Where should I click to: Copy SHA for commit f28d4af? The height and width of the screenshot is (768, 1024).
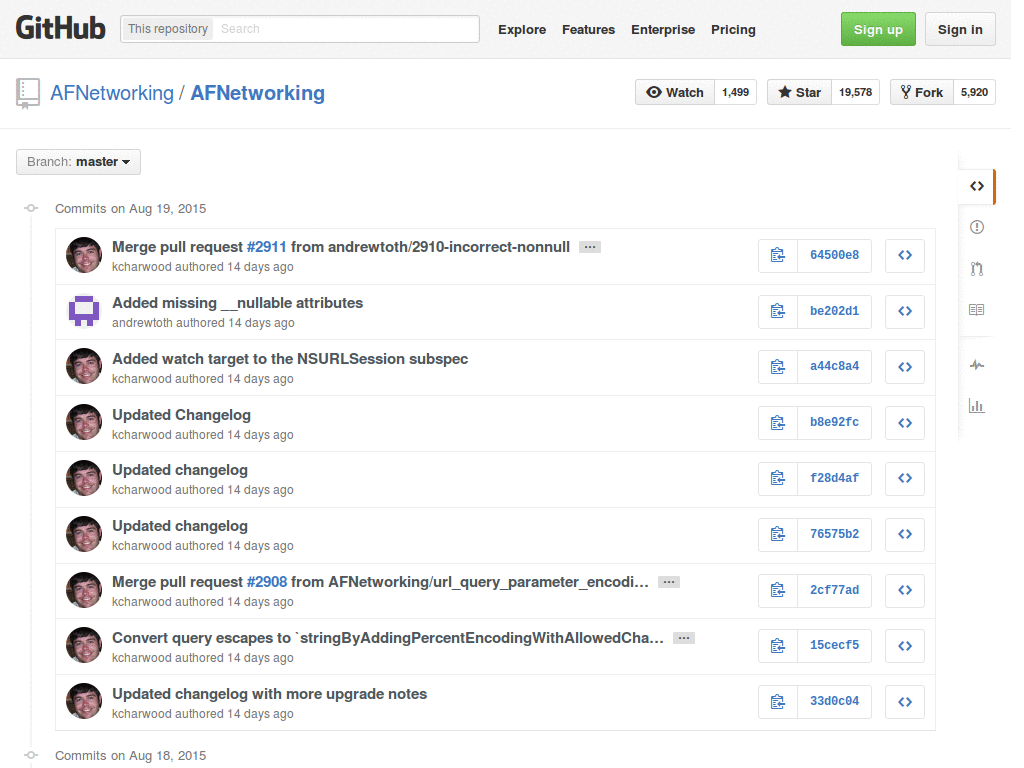pos(778,479)
